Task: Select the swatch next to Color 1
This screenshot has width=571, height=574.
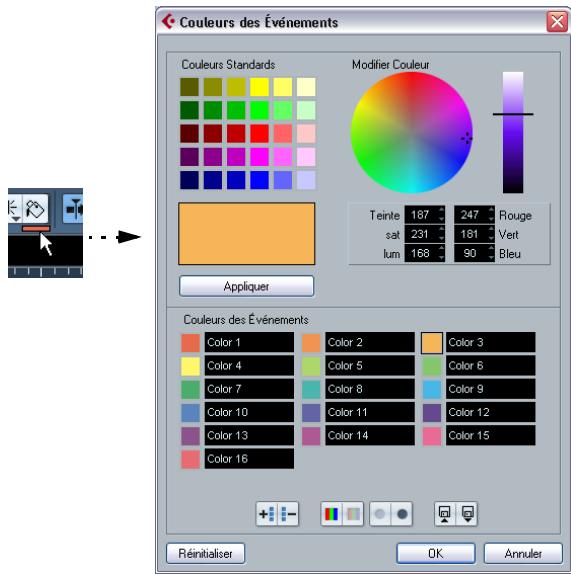Action: 190,343
